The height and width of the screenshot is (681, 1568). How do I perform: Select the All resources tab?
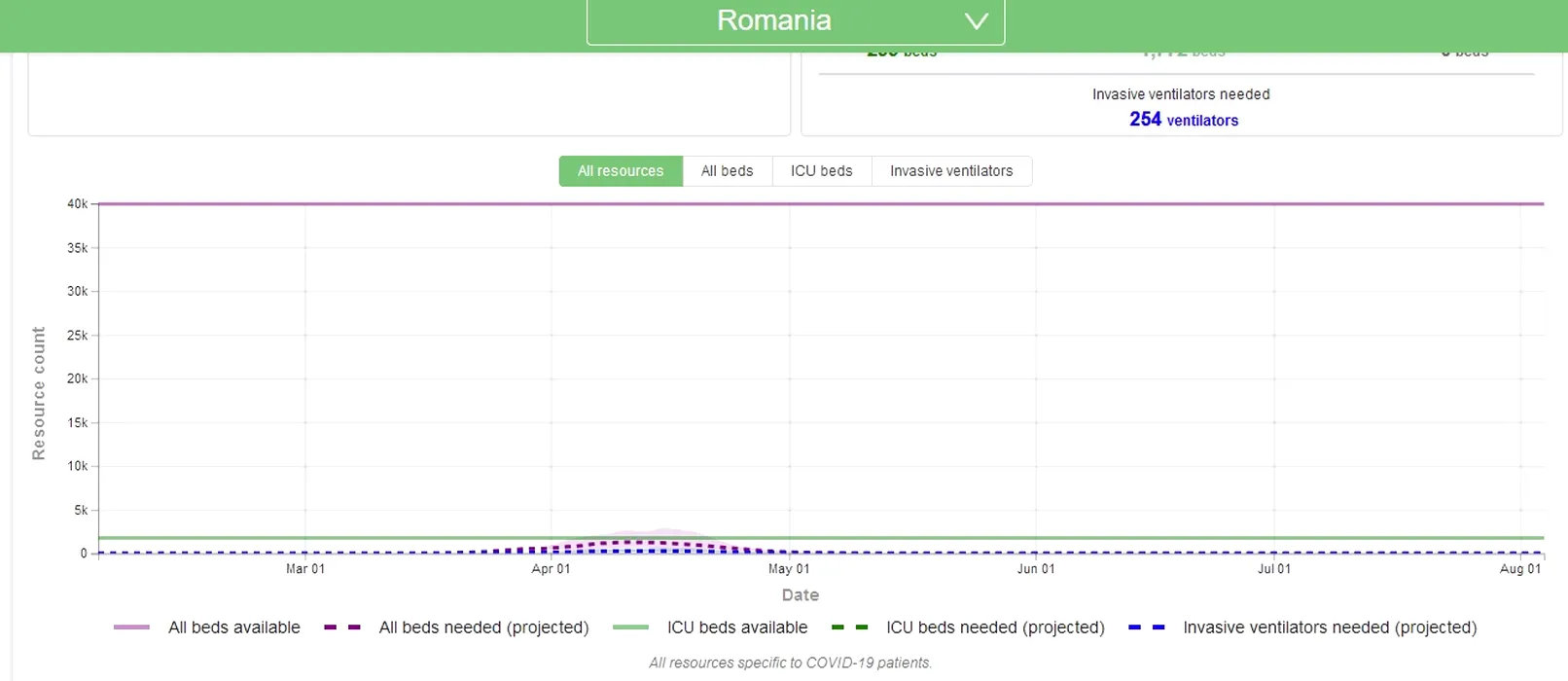coord(621,171)
